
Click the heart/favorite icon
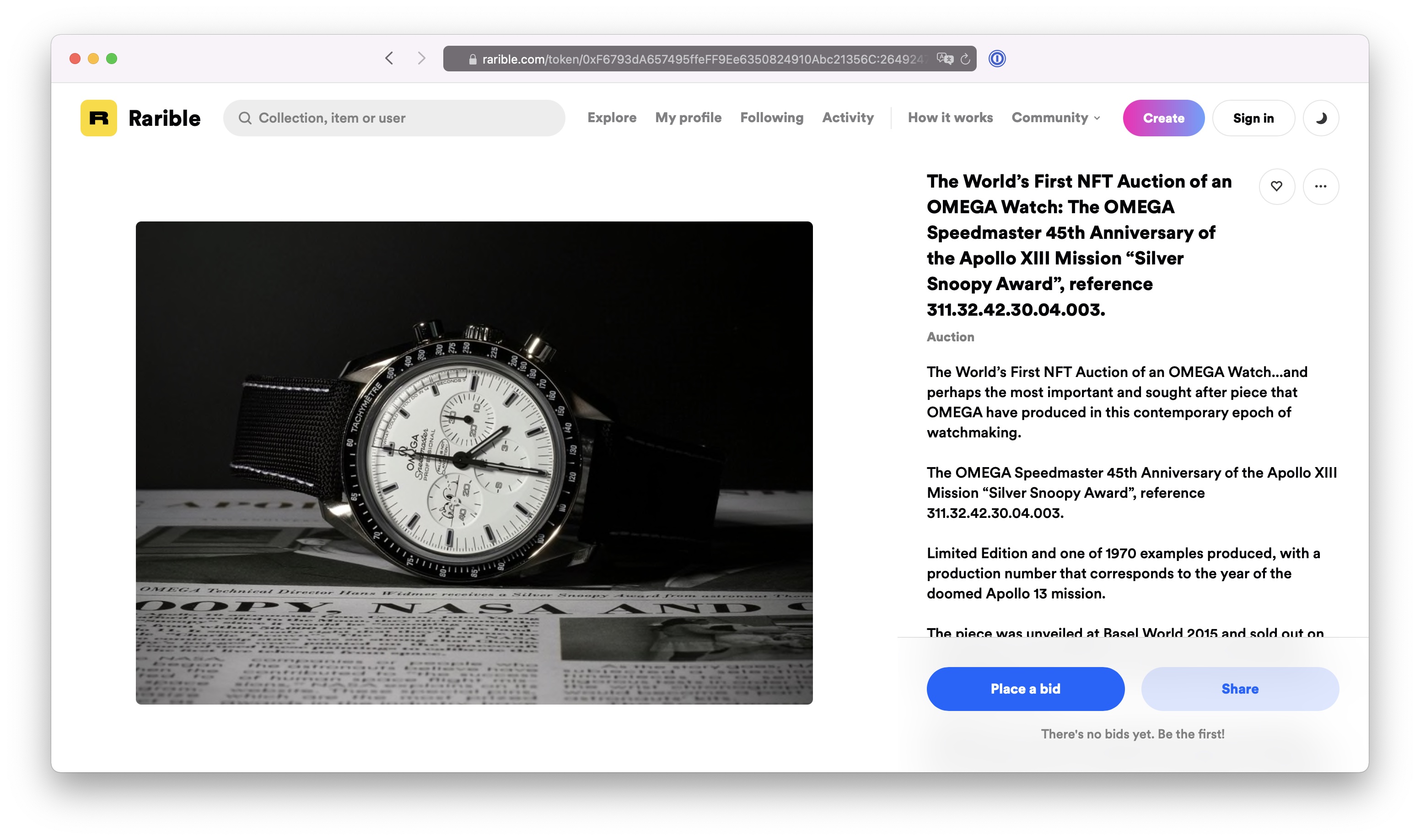coord(1277,186)
